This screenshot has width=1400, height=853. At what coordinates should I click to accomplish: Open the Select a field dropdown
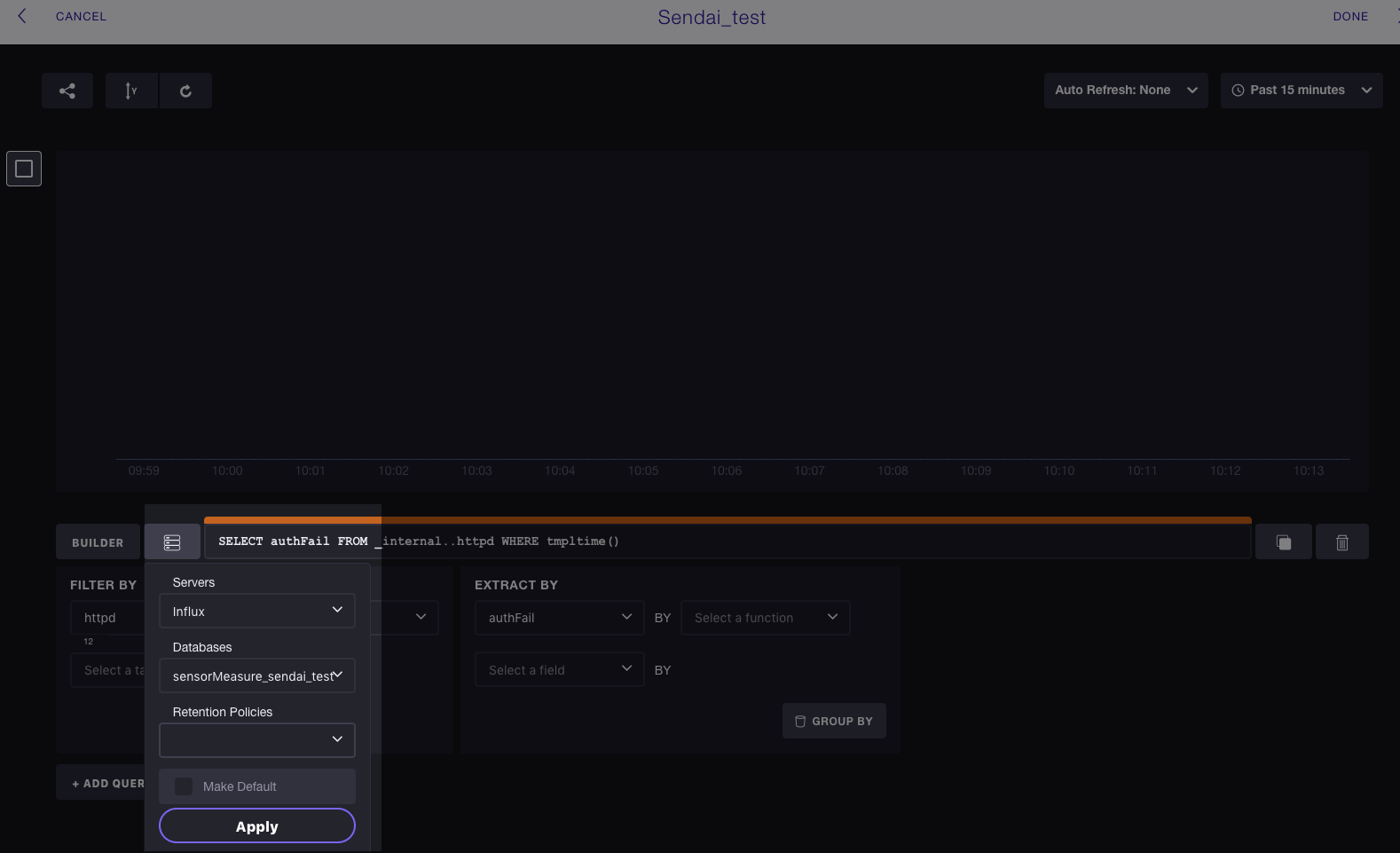(x=560, y=670)
